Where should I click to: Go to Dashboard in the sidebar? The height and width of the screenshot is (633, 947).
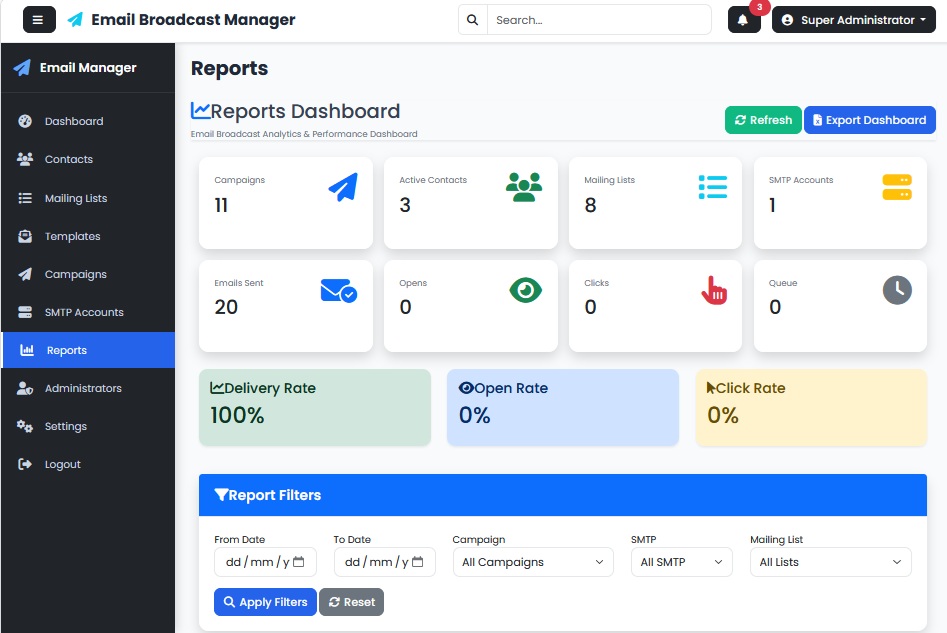tap(88, 121)
